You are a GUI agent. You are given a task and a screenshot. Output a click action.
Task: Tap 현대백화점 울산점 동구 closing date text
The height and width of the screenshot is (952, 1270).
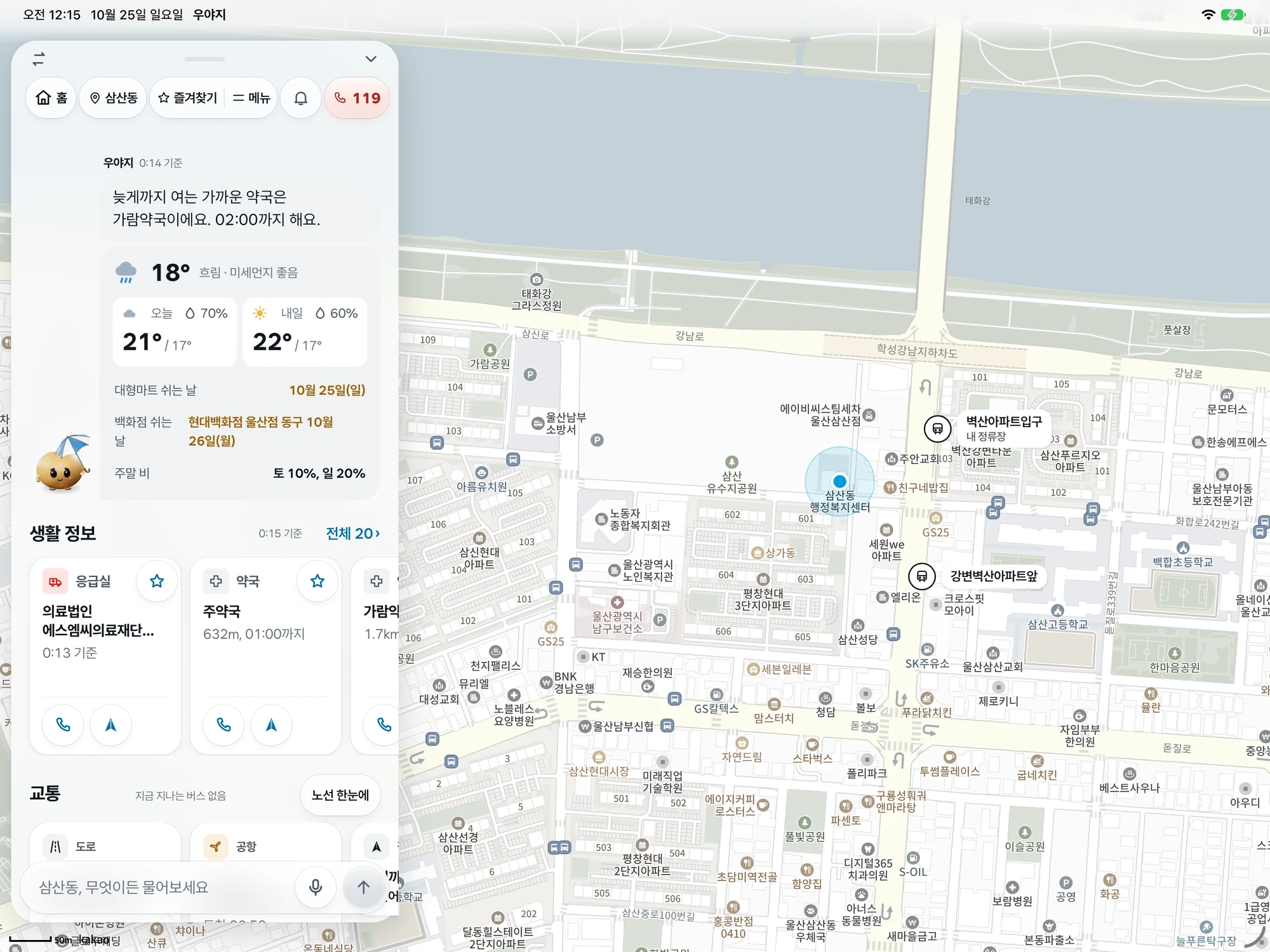point(260,431)
